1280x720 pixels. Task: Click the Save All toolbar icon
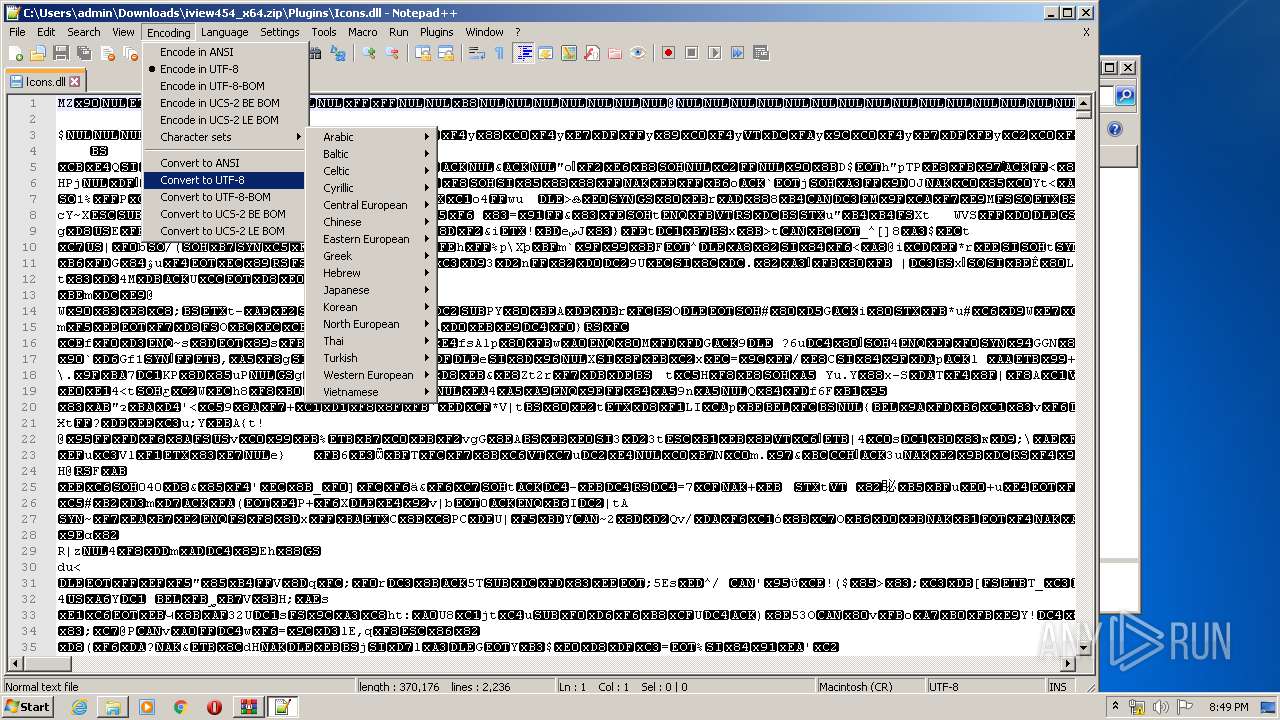coord(83,53)
